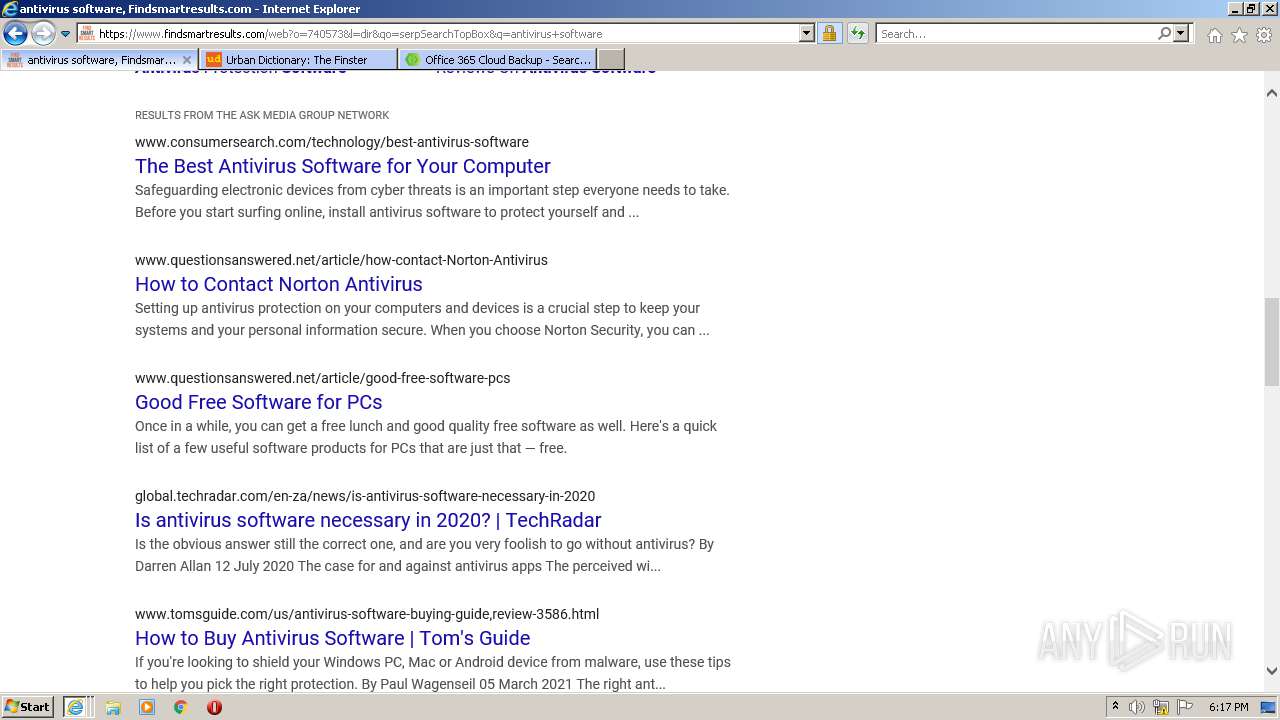Screen dimensions: 1280x720
Task: Show hidden tray icons arrow
Action: click(x=1115, y=707)
